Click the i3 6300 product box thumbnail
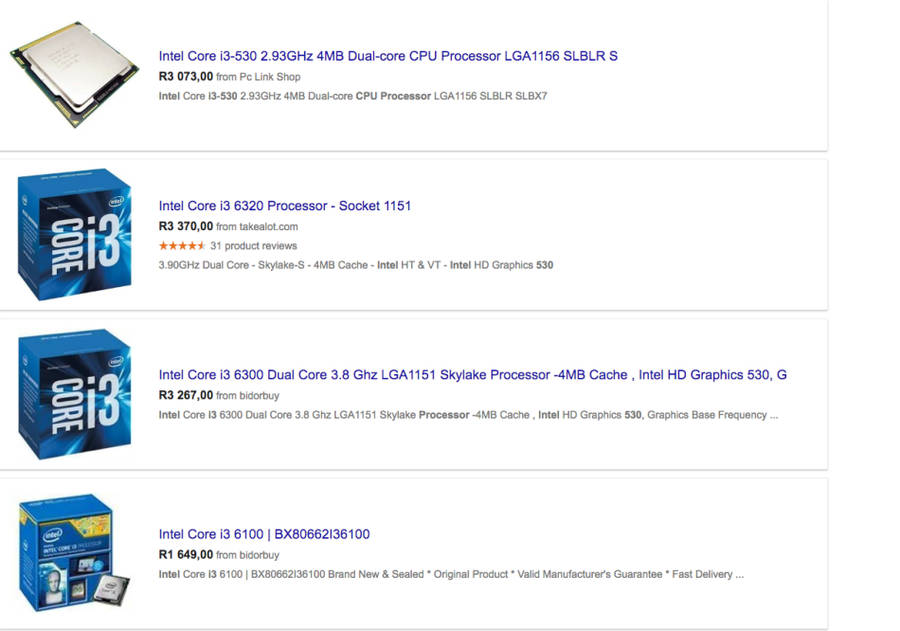The width and height of the screenshot is (900, 631). point(75,394)
